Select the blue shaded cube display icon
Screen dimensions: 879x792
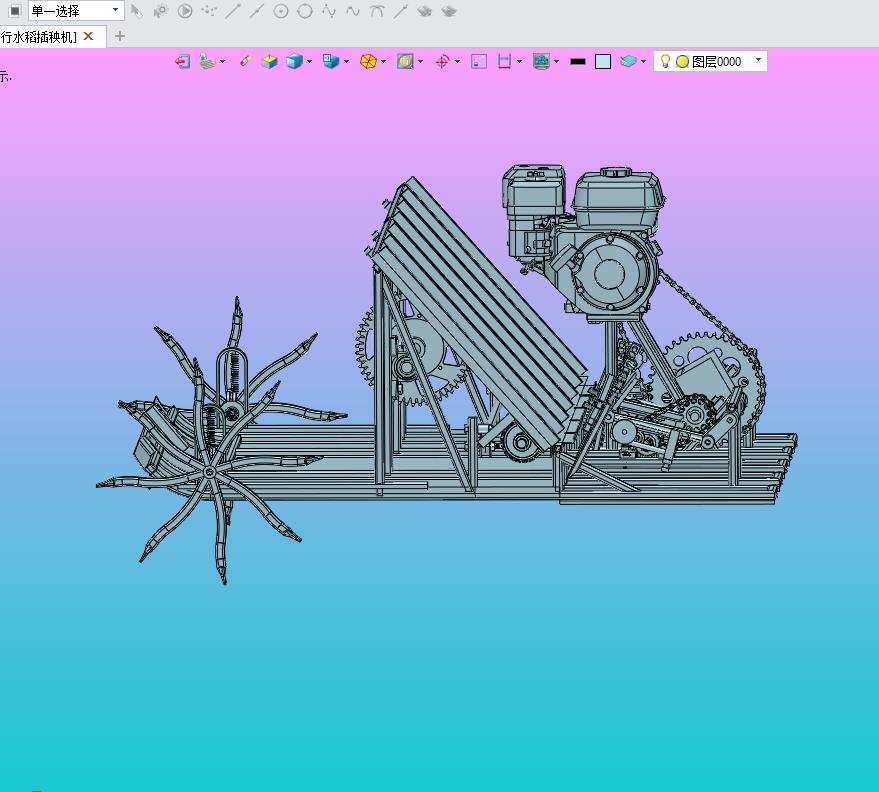(x=294, y=61)
